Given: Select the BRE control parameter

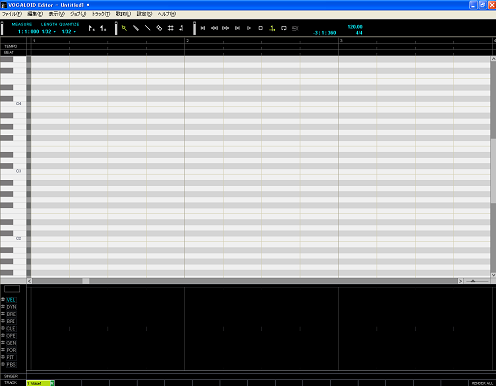Looking at the screenshot, I should pos(11,314).
